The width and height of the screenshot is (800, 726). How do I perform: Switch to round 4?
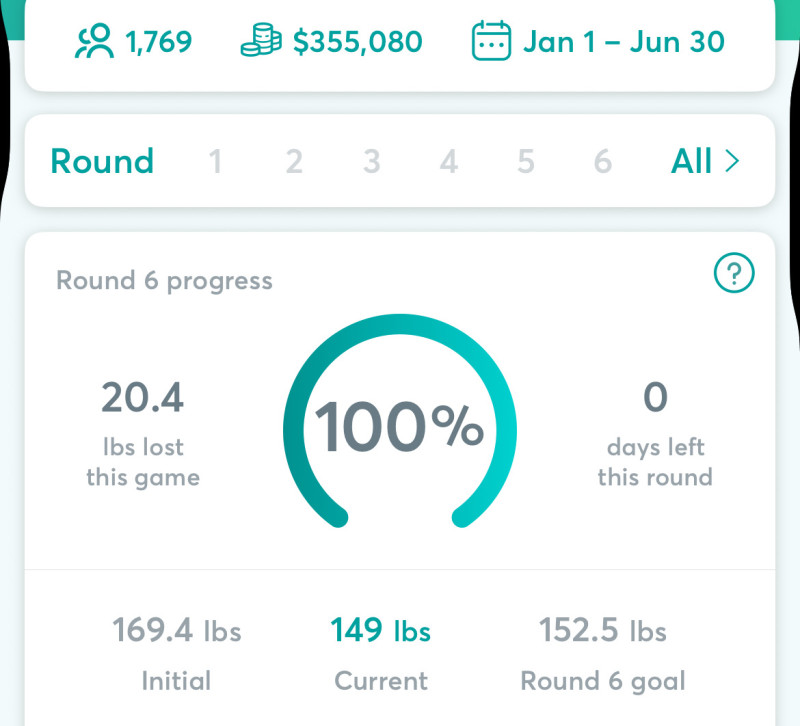(x=448, y=162)
